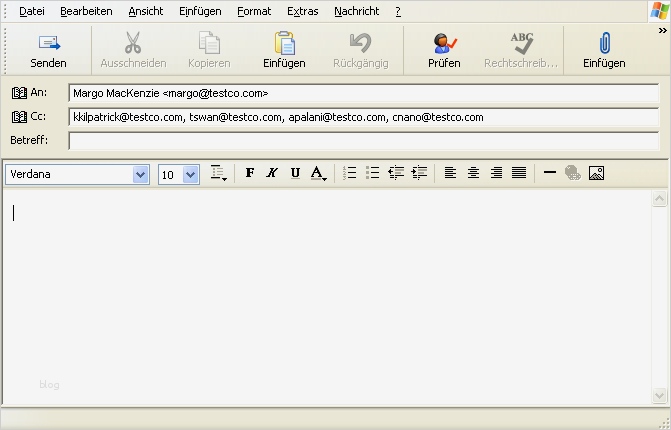671x430 pixels.
Task: Click the Cc recipients field
Action: pyautogui.click(x=364, y=117)
